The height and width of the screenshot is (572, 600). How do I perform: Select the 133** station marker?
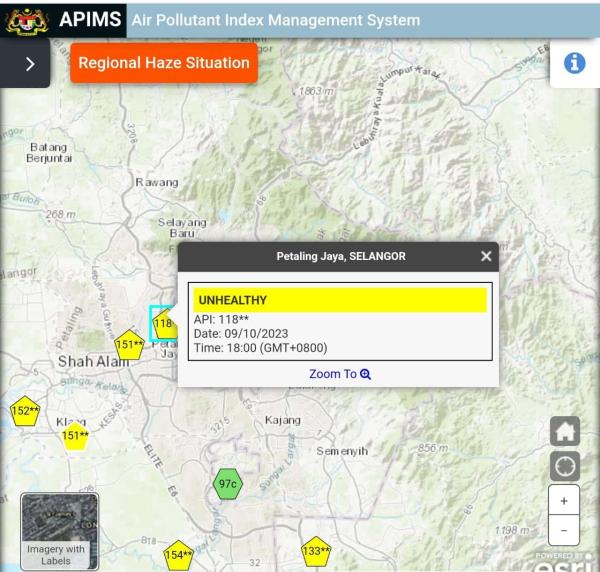pyautogui.click(x=316, y=551)
